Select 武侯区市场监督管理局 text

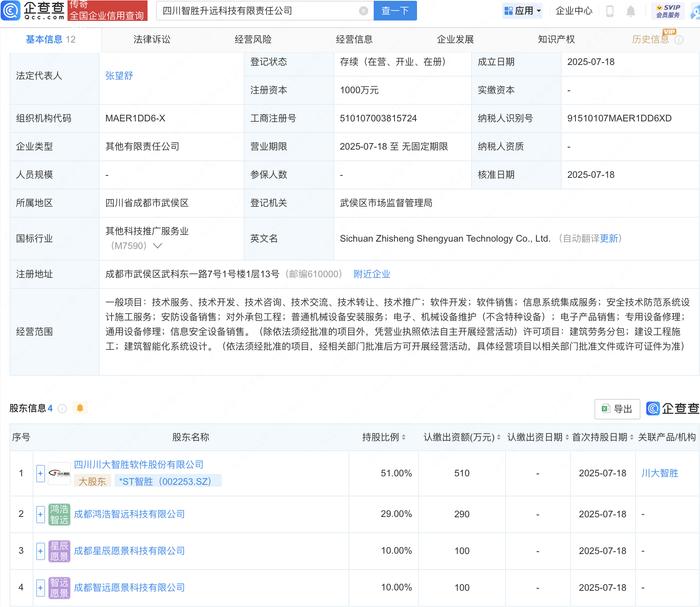tap(386, 203)
